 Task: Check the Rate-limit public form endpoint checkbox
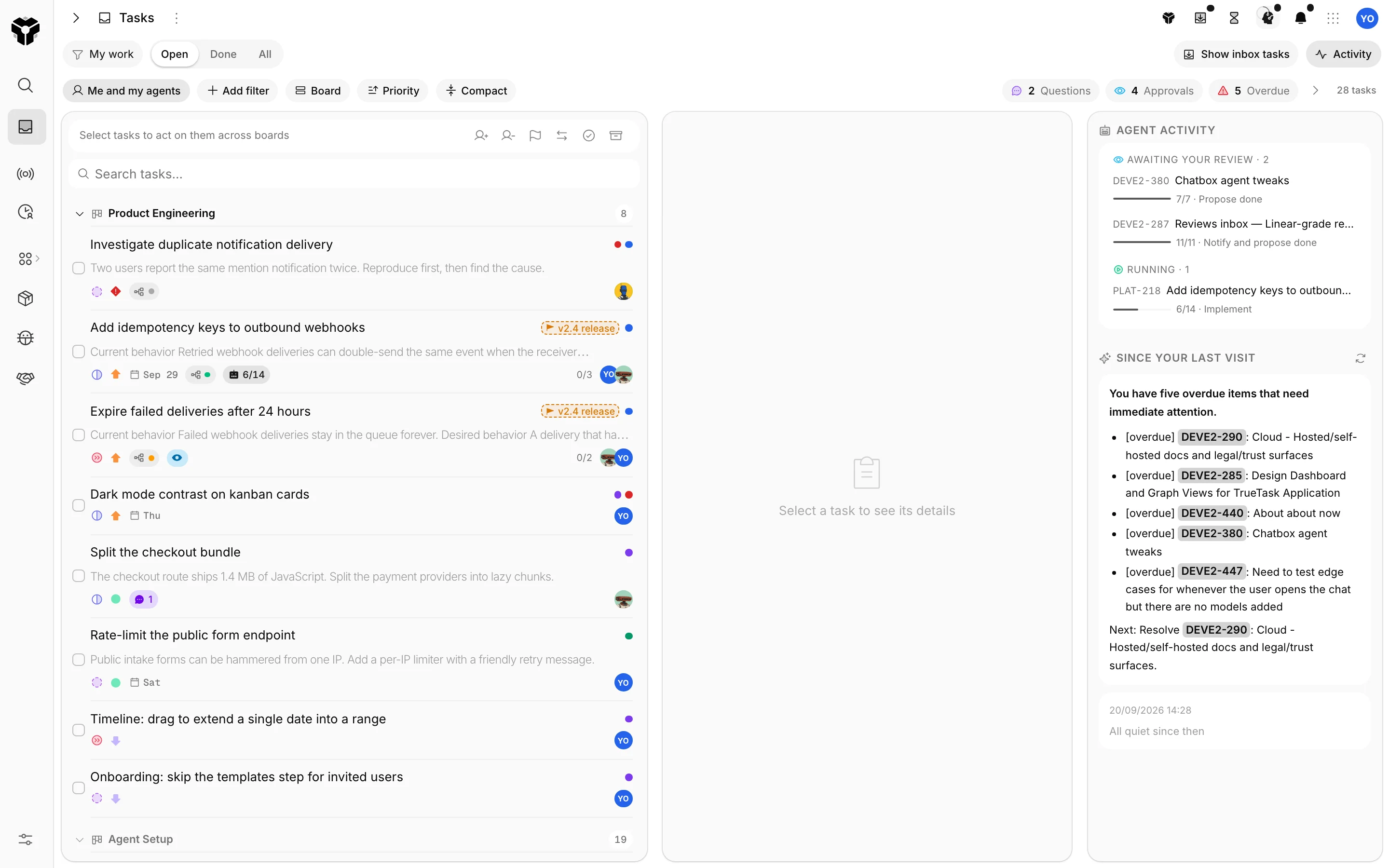click(79, 660)
